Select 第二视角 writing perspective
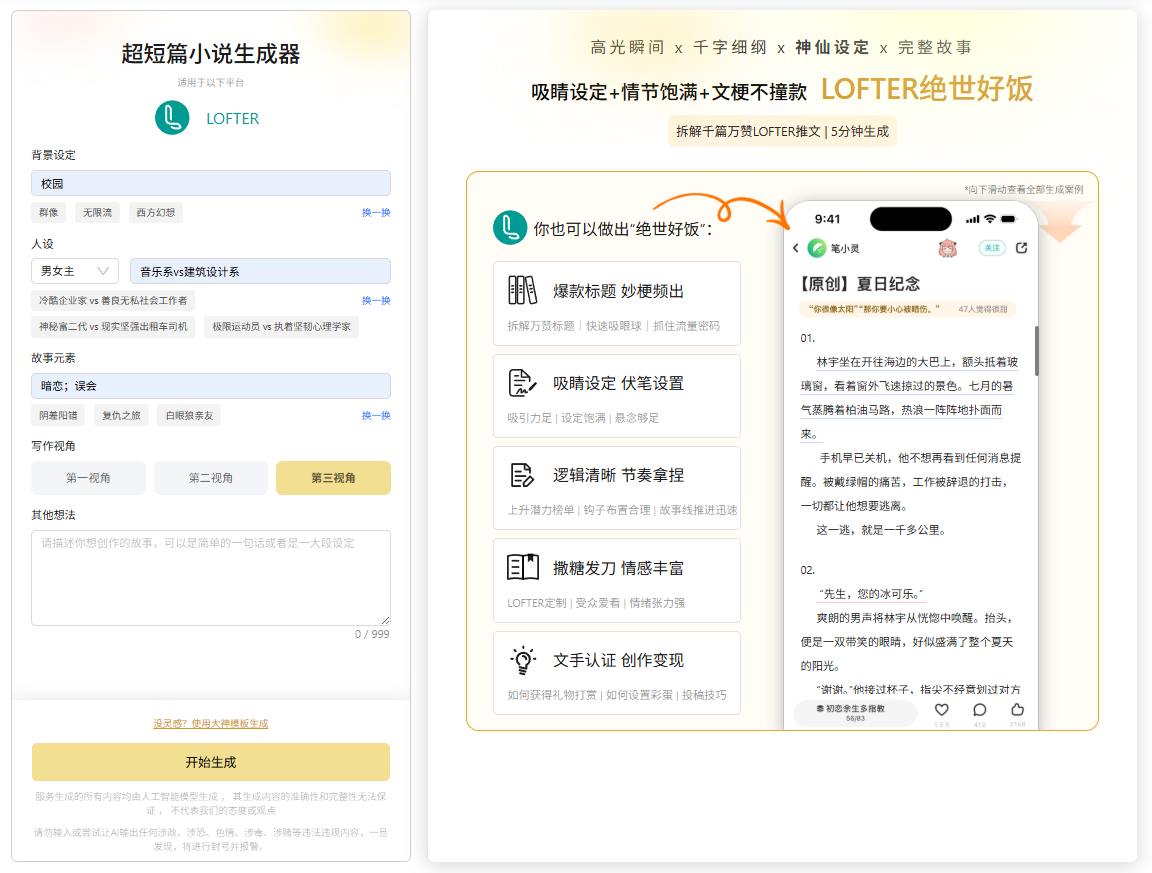 211,478
